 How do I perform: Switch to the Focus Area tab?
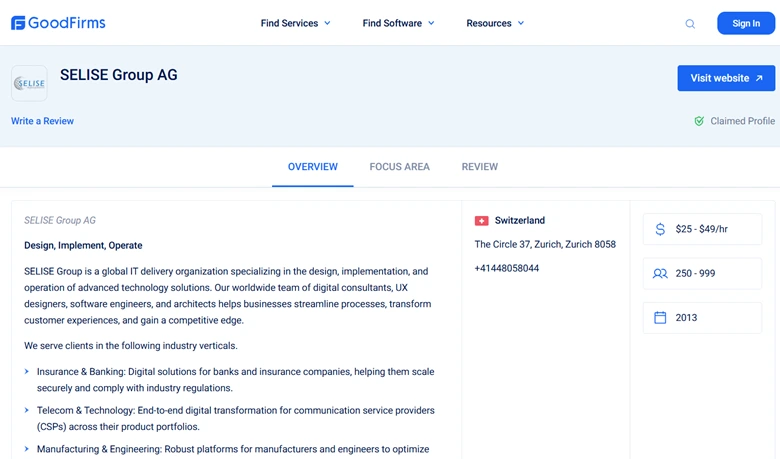399,167
